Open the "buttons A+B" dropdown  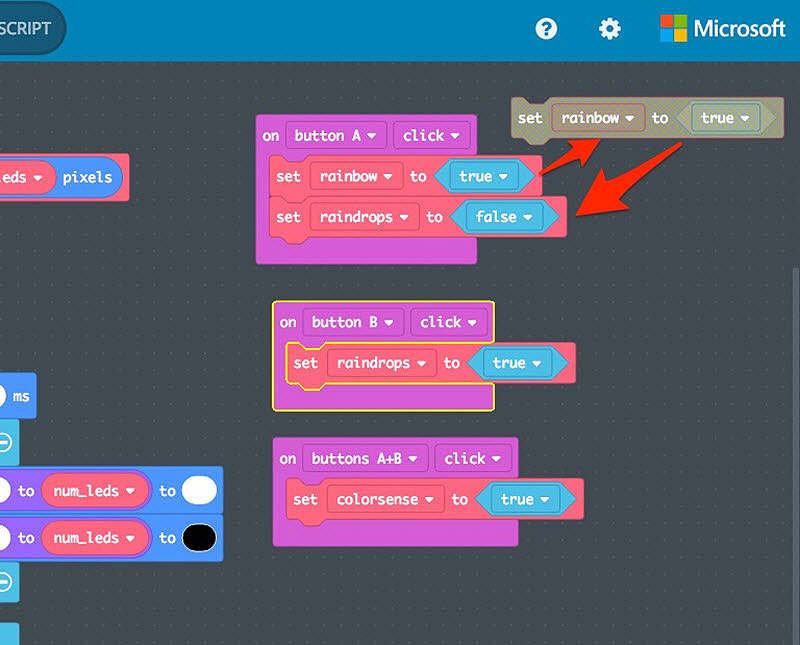click(364, 458)
